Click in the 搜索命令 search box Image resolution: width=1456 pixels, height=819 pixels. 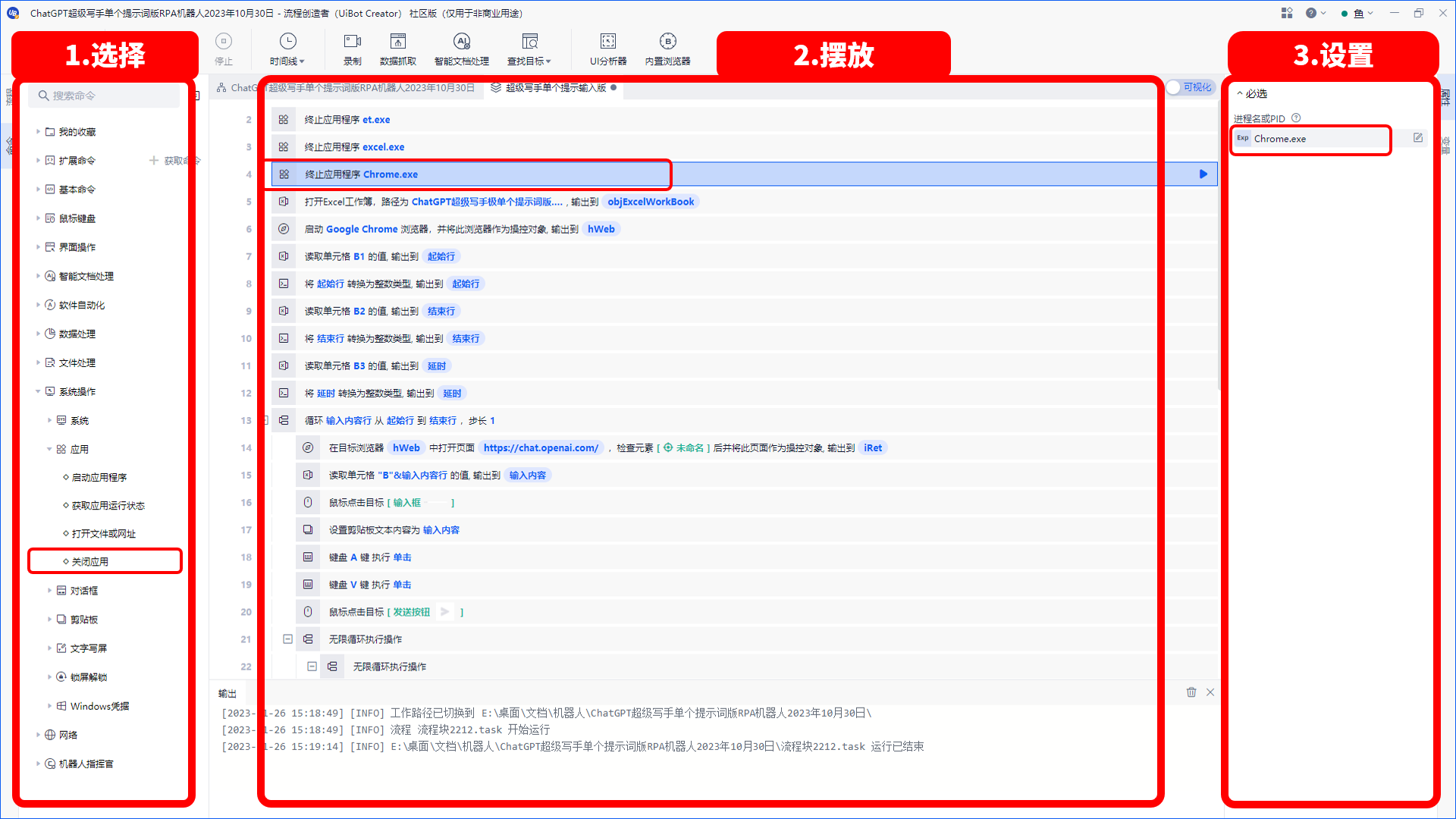[104, 96]
